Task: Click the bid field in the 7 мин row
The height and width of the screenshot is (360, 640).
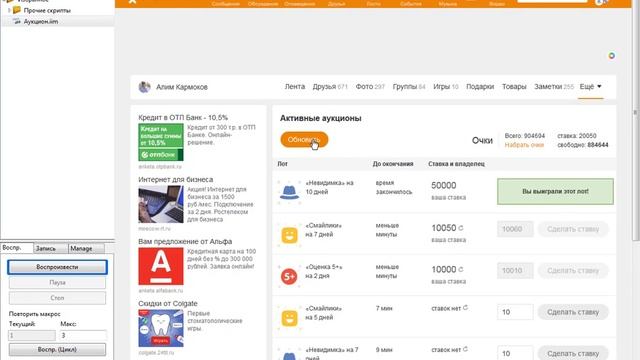Action: click(515, 312)
